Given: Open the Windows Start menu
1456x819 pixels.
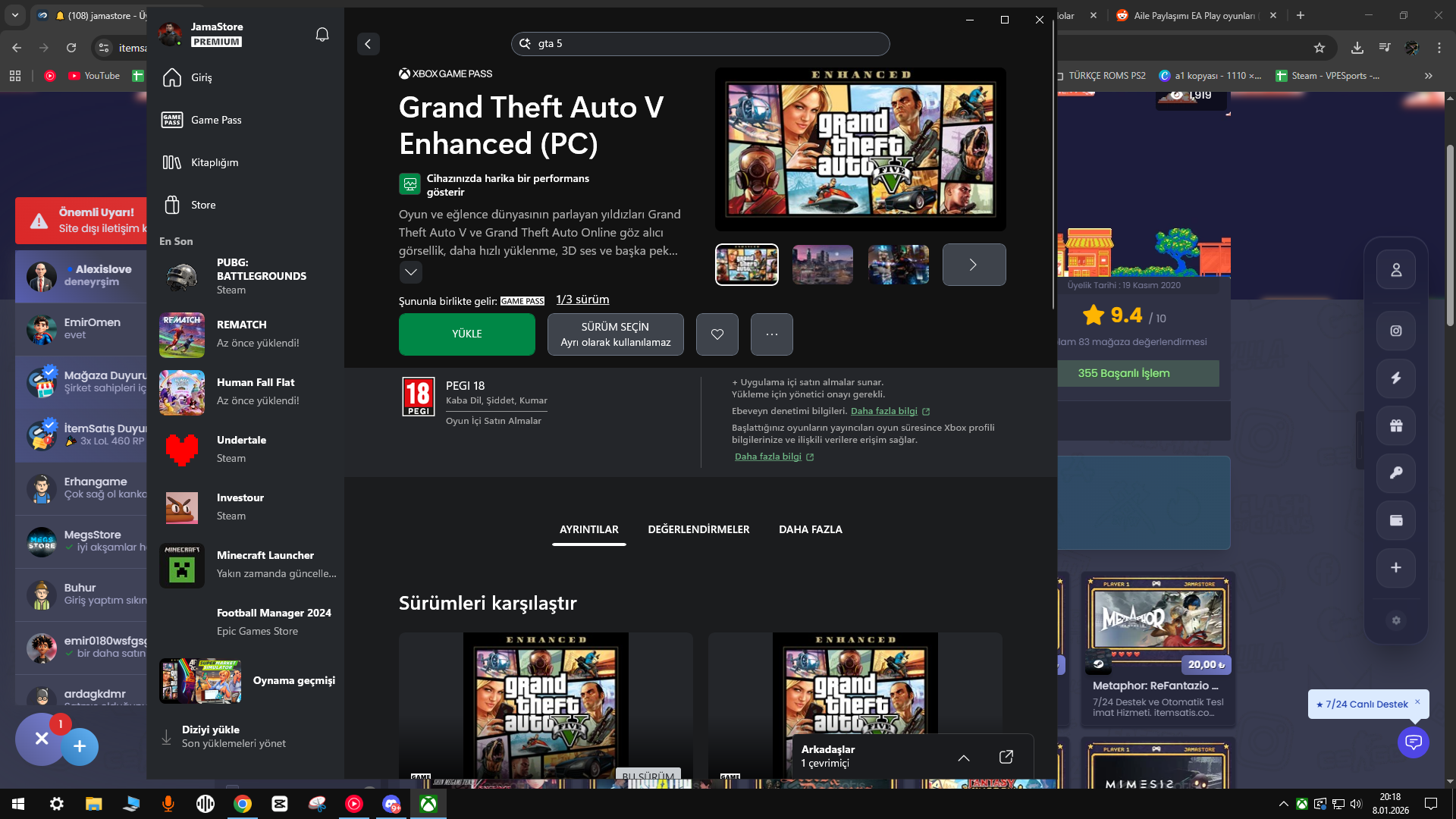Looking at the screenshot, I should [x=18, y=804].
